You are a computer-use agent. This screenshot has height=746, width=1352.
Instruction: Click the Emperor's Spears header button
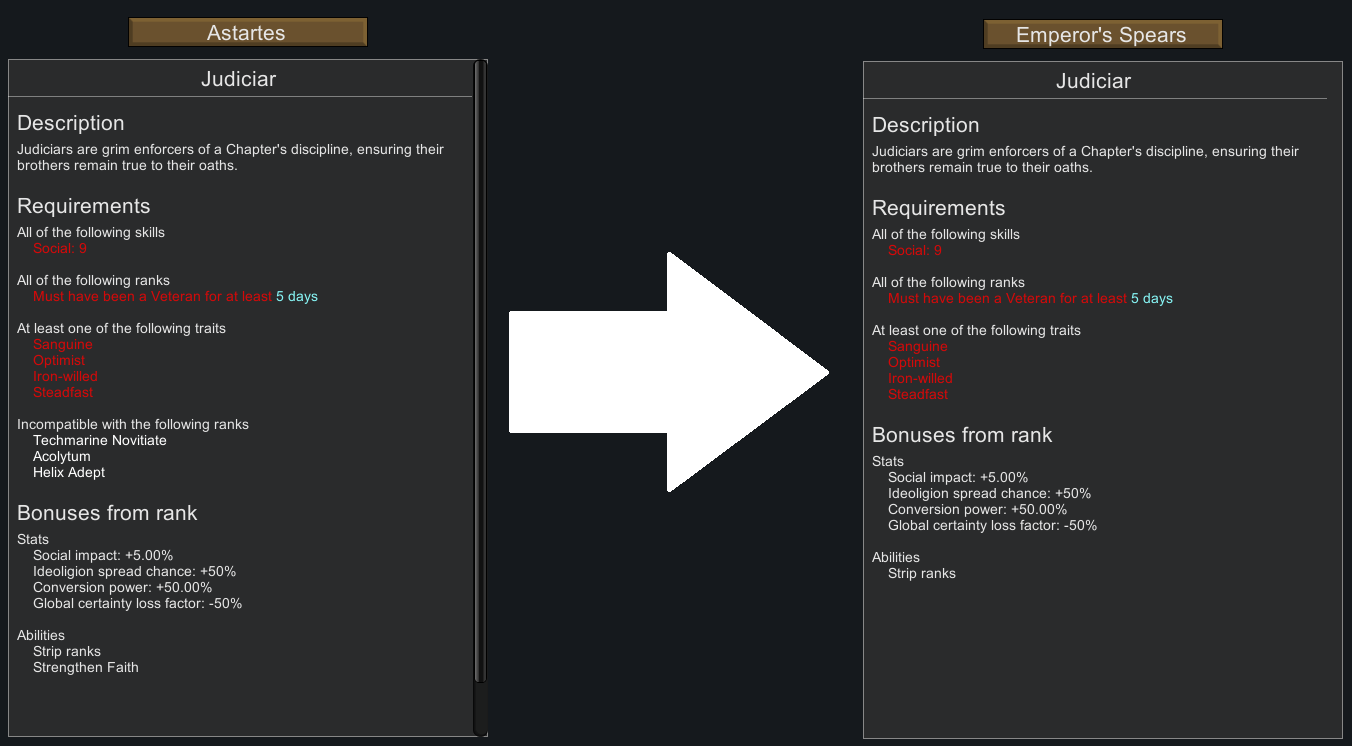click(1102, 34)
